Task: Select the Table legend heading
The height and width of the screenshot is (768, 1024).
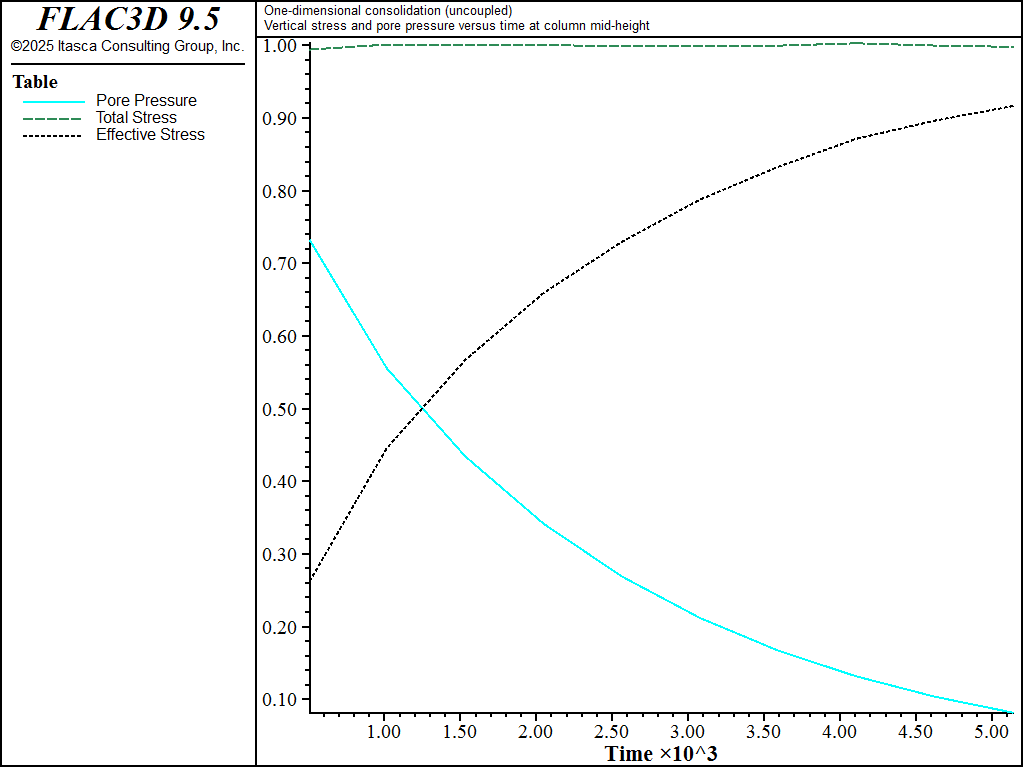Action: pyautogui.click(x=35, y=82)
